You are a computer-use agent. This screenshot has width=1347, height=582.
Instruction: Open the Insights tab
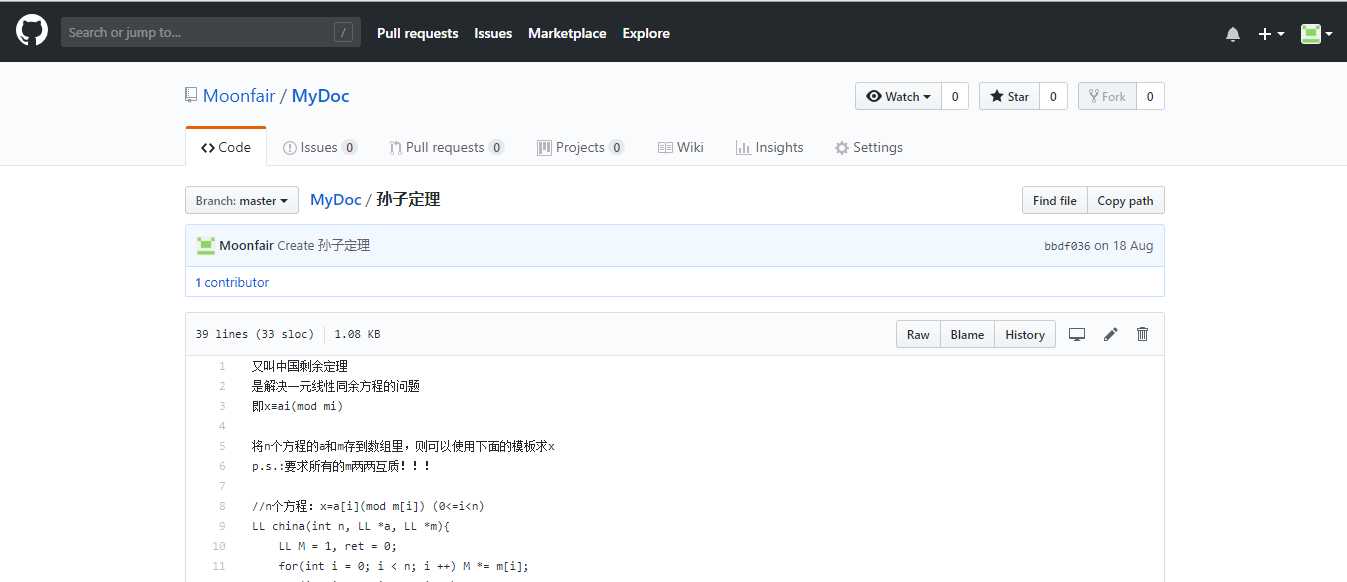point(769,147)
